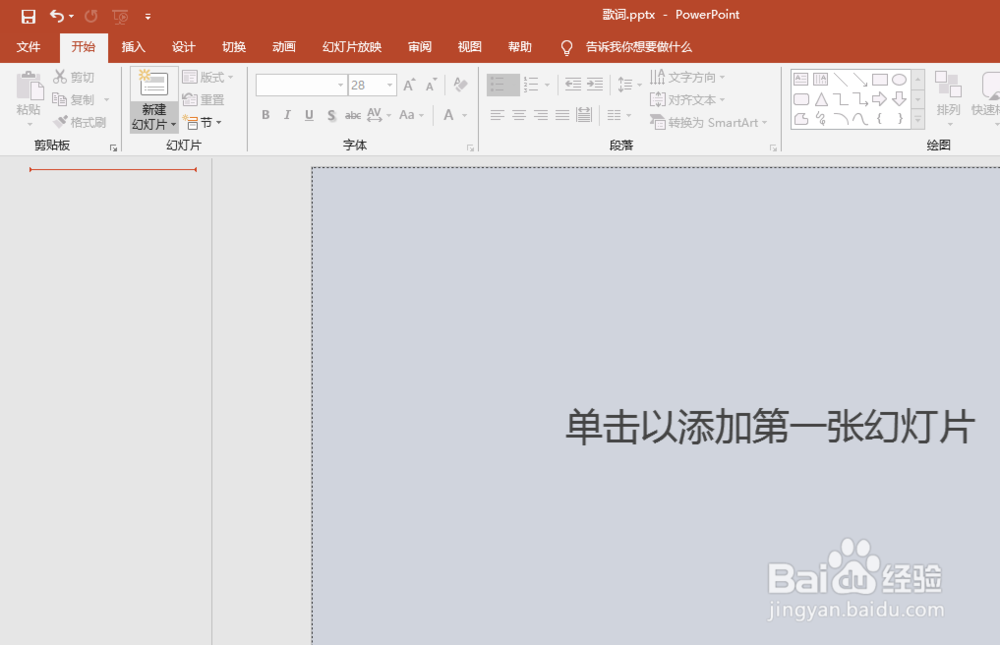
Task: Expand the shapes gallery more arrow
Action: click(x=918, y=119)
